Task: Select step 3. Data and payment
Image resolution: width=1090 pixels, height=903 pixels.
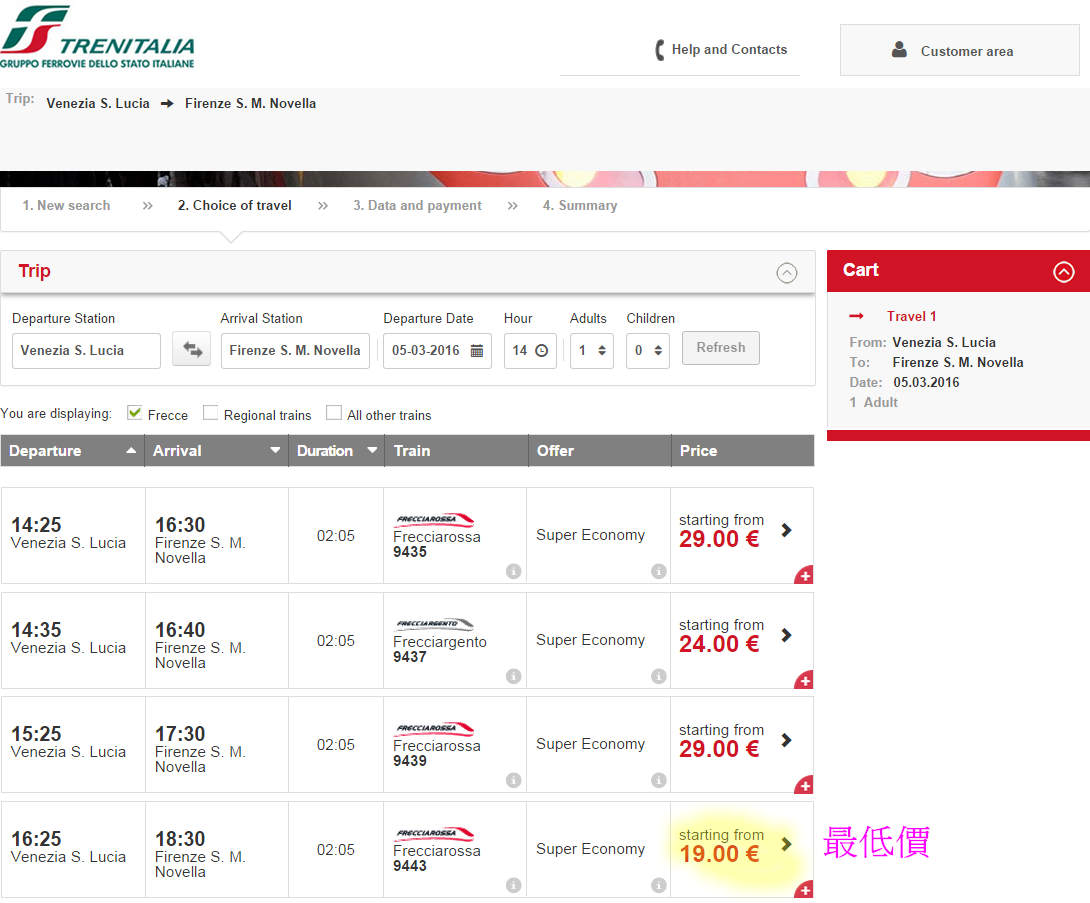Action: coord(417,206)
